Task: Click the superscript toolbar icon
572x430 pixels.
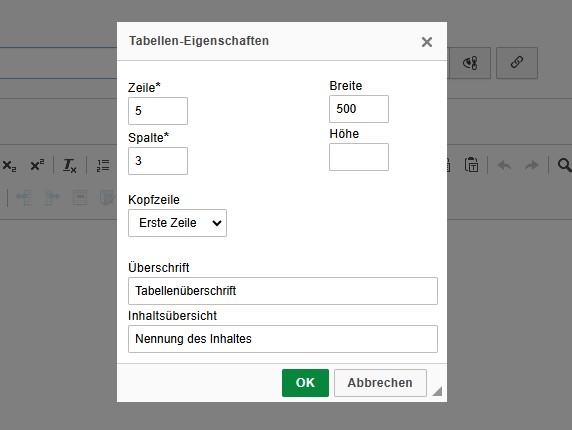Action: [x=37, y=166]
